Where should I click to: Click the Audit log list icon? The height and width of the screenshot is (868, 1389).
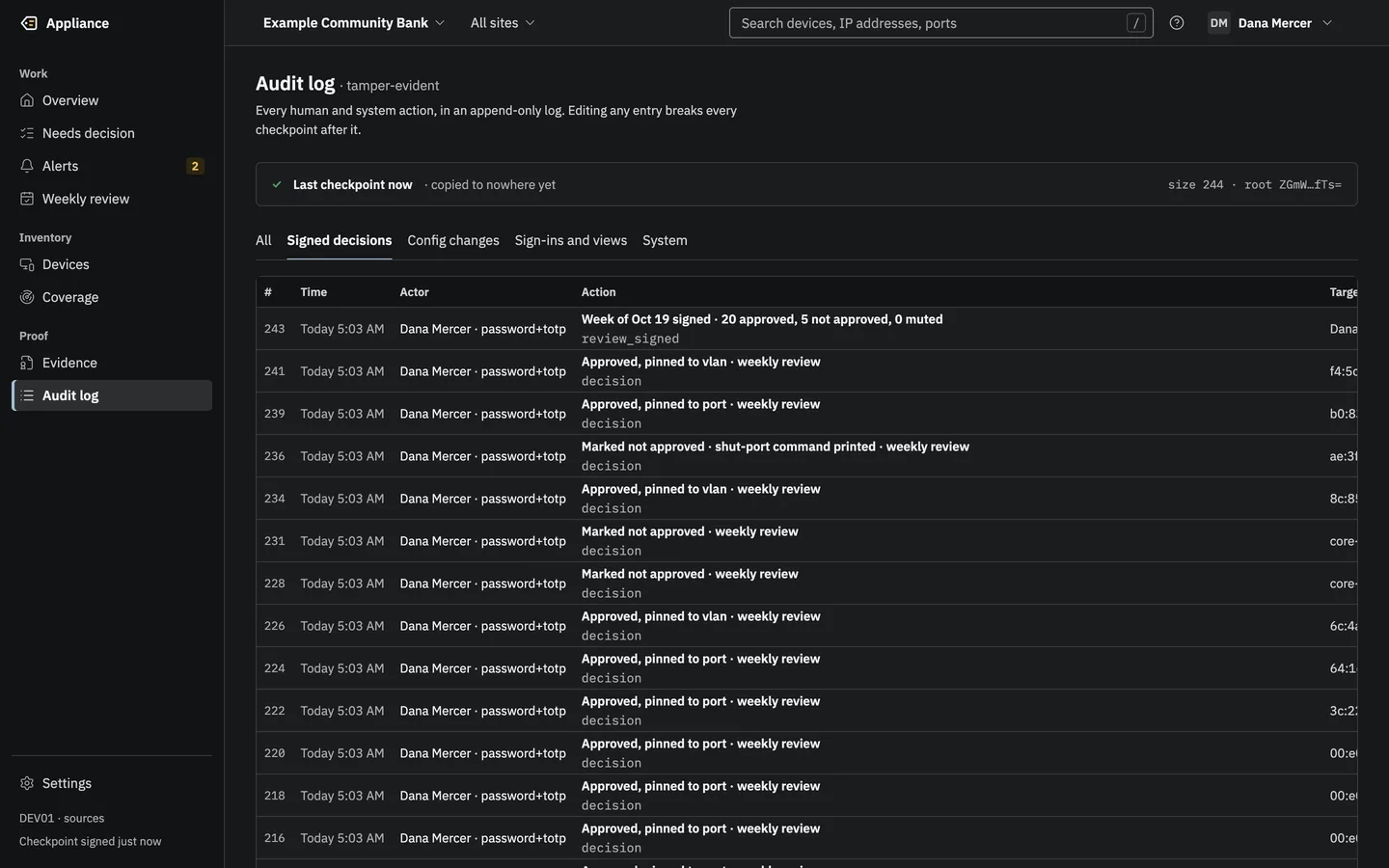pos(27,395)
